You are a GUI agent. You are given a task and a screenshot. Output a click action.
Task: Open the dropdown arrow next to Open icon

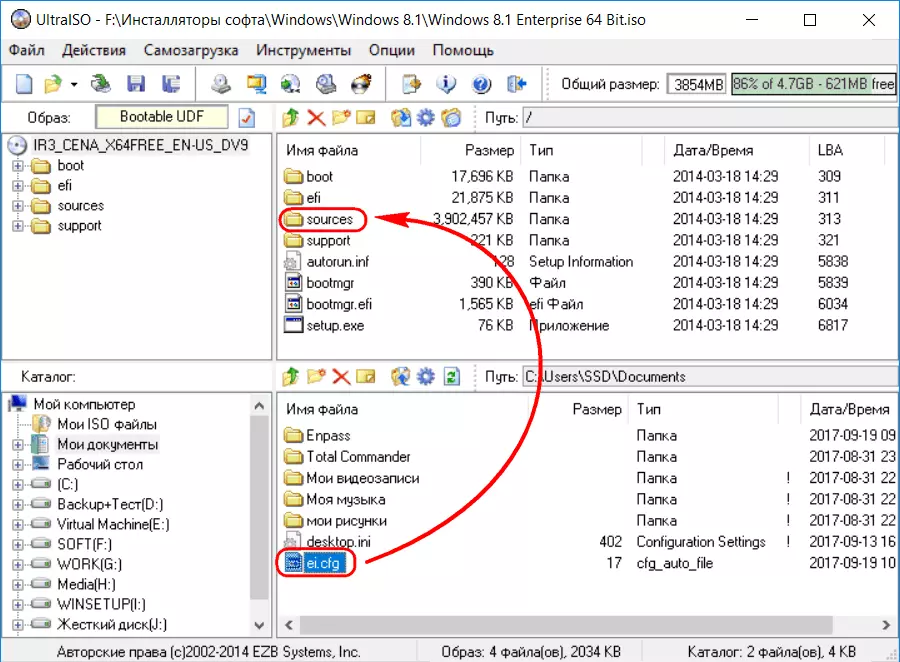pyautogui.click(x=74, y=85)
